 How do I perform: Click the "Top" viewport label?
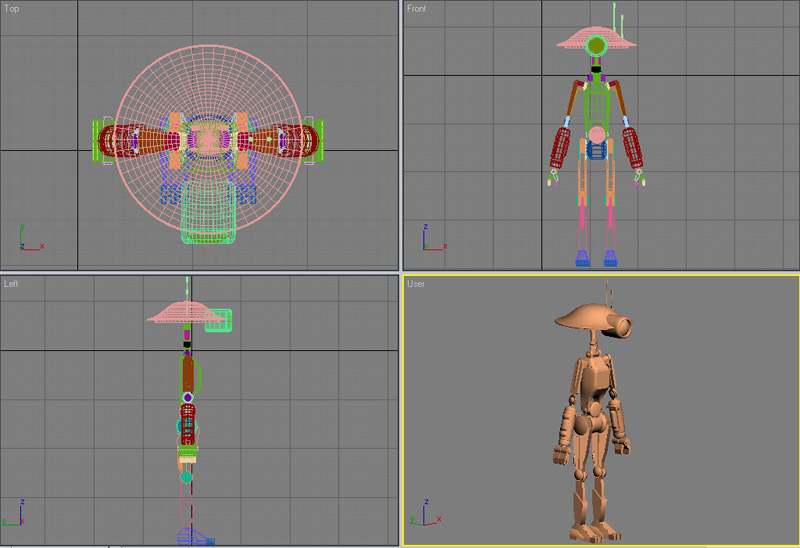pos(12,9)
